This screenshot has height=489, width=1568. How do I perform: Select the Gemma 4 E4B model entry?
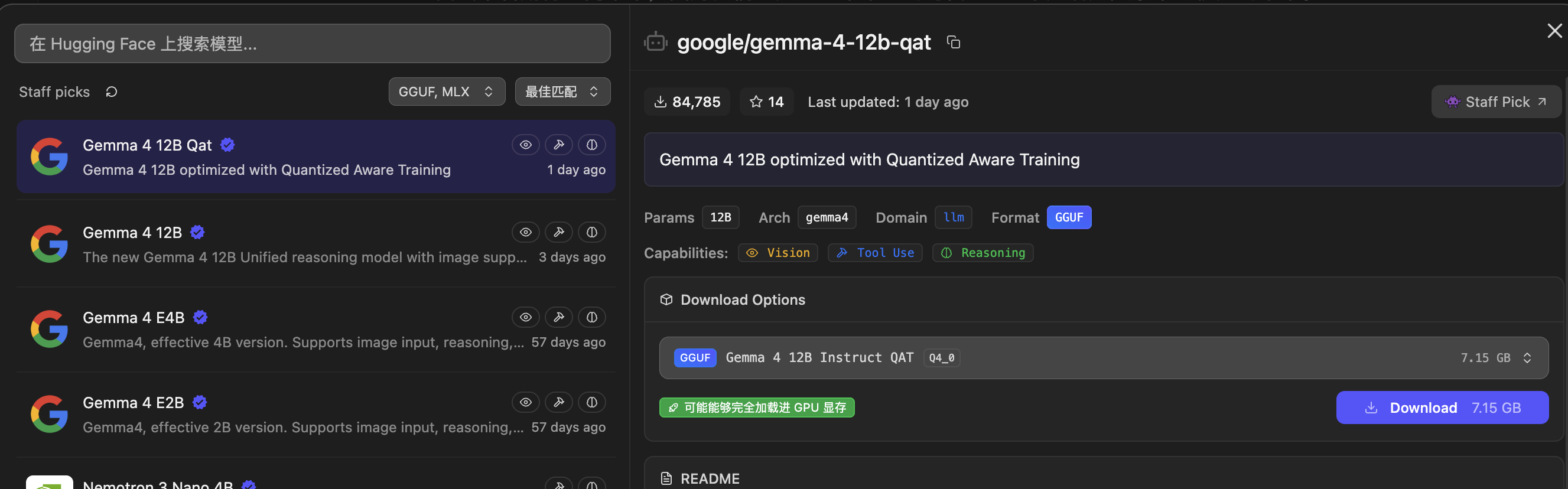click(316, 329)
